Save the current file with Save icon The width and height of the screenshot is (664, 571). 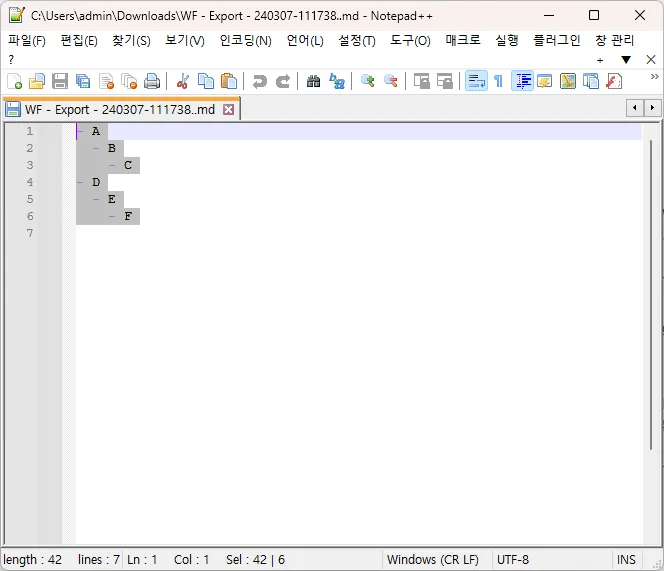(x=60, y=81)
